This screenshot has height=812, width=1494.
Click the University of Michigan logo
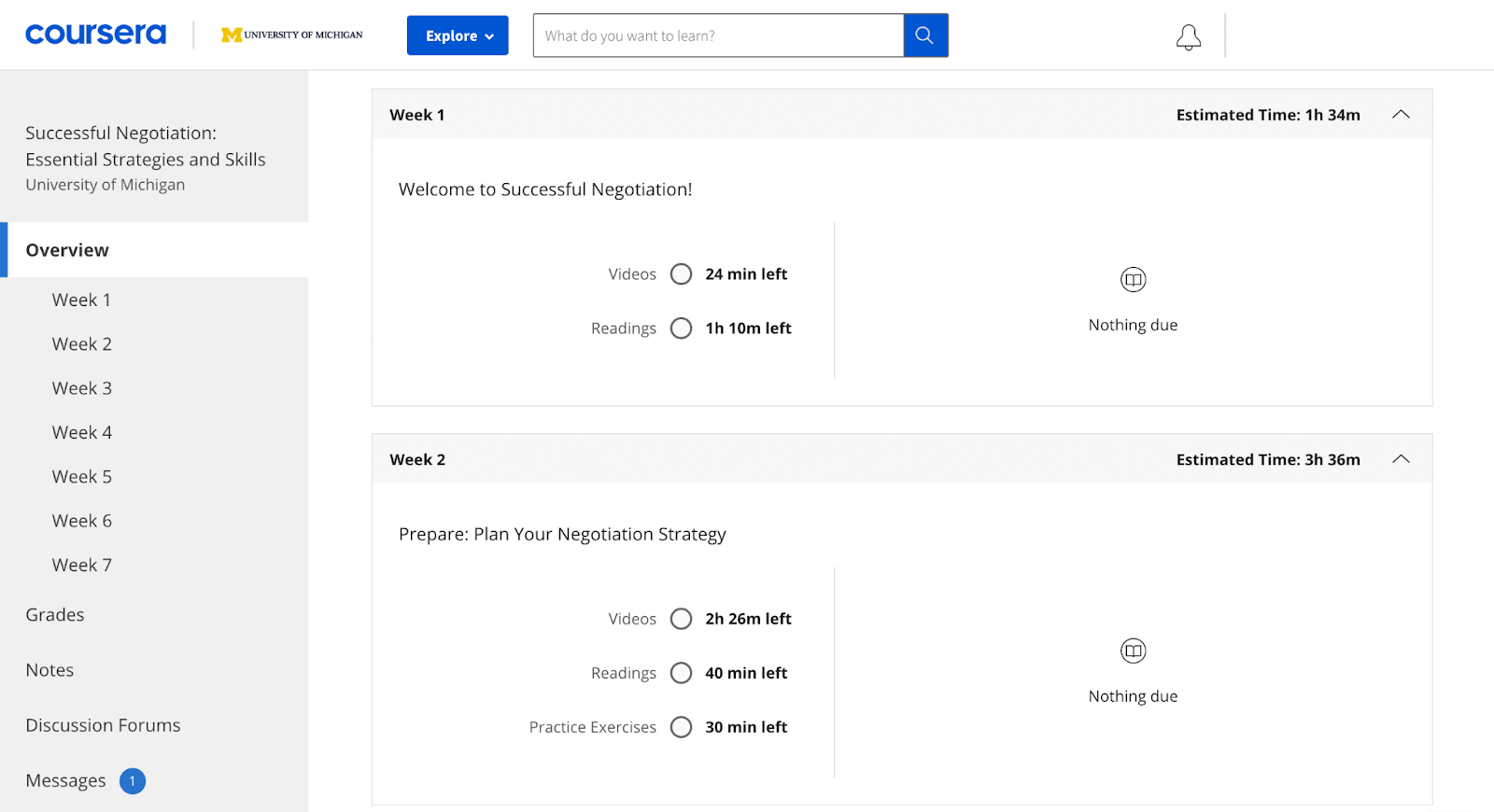click(x=292, y=35)
